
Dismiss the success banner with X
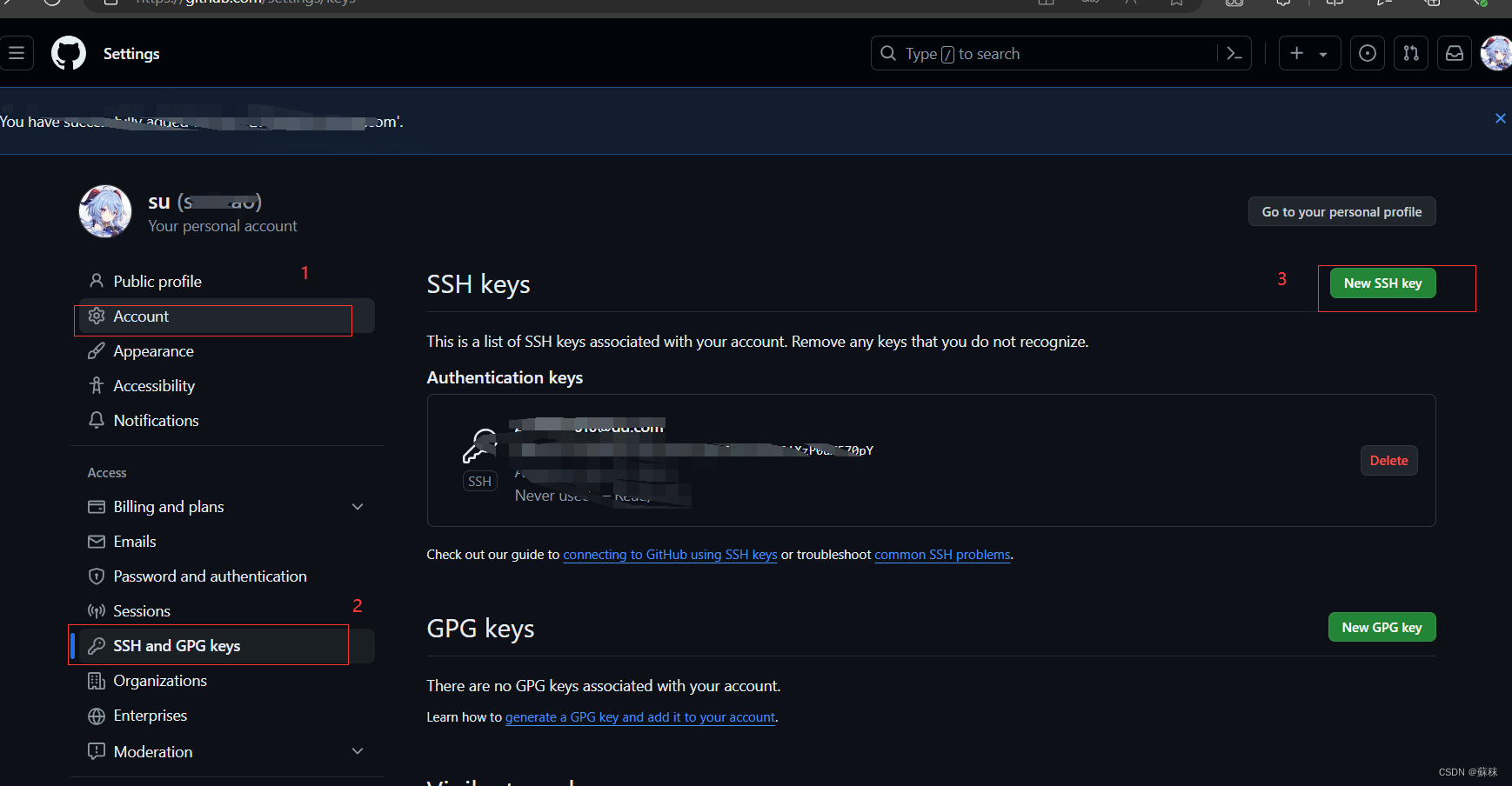[1501, 119]
